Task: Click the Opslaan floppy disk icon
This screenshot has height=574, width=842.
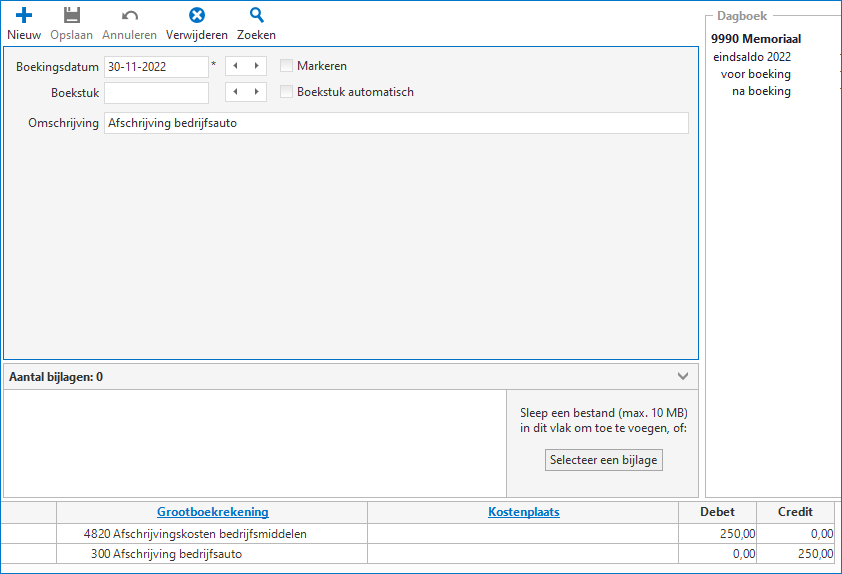Action: point(71,16)
